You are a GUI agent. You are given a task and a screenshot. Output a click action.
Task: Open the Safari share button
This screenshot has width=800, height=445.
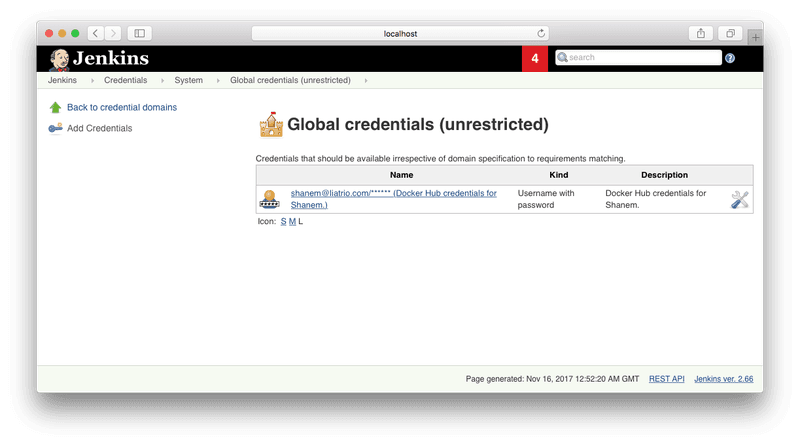coord(701,33)
